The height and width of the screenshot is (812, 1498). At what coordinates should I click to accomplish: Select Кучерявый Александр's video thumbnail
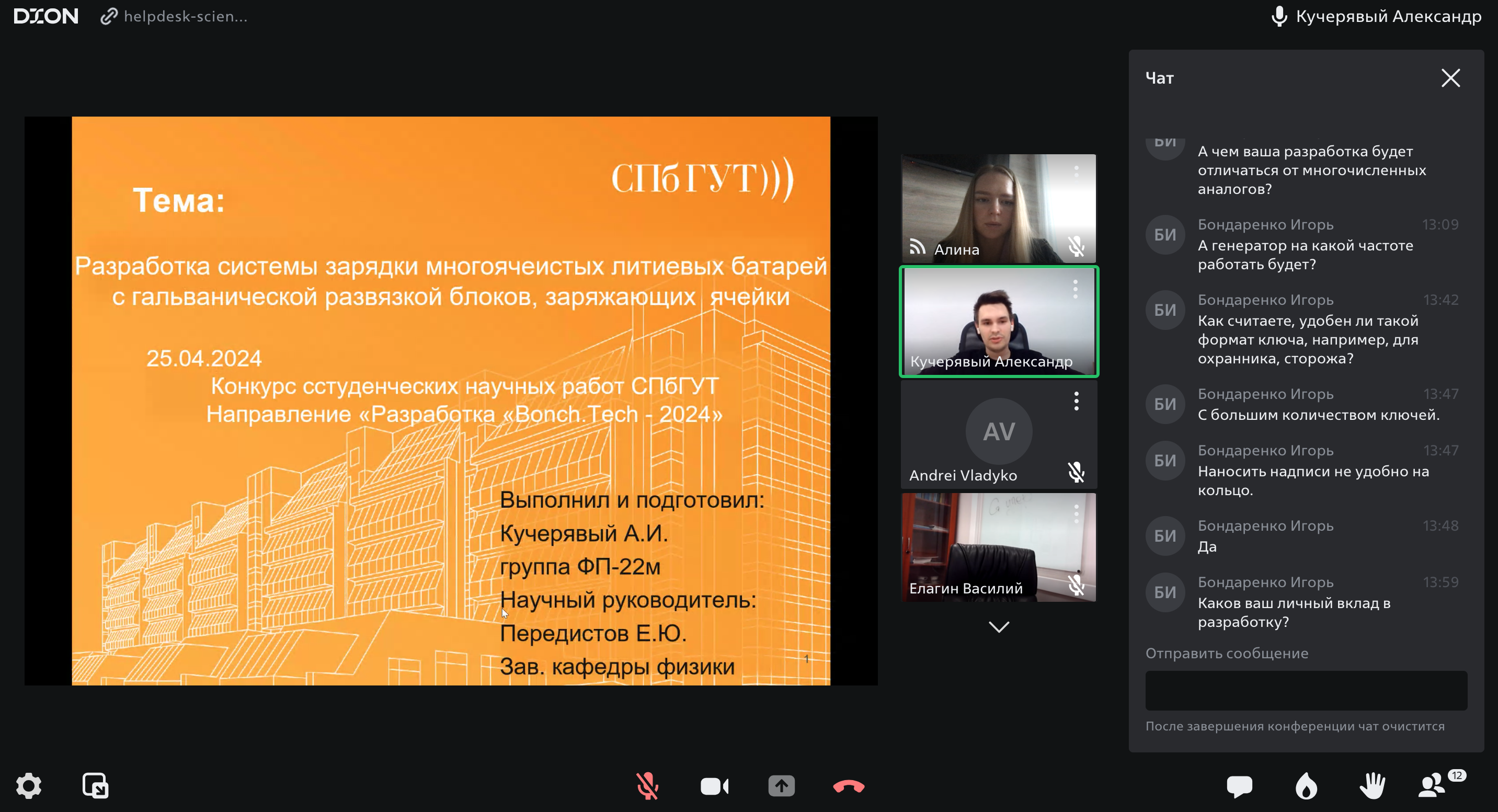999,322
